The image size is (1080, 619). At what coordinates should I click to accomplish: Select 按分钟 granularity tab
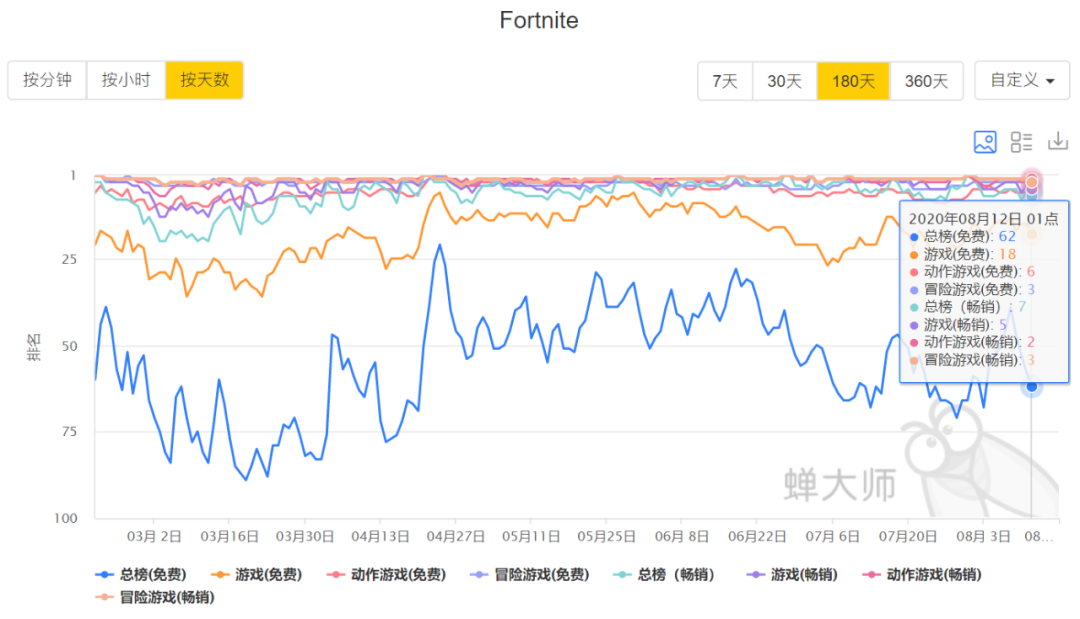pyautogui.click(x=48, y=80)
